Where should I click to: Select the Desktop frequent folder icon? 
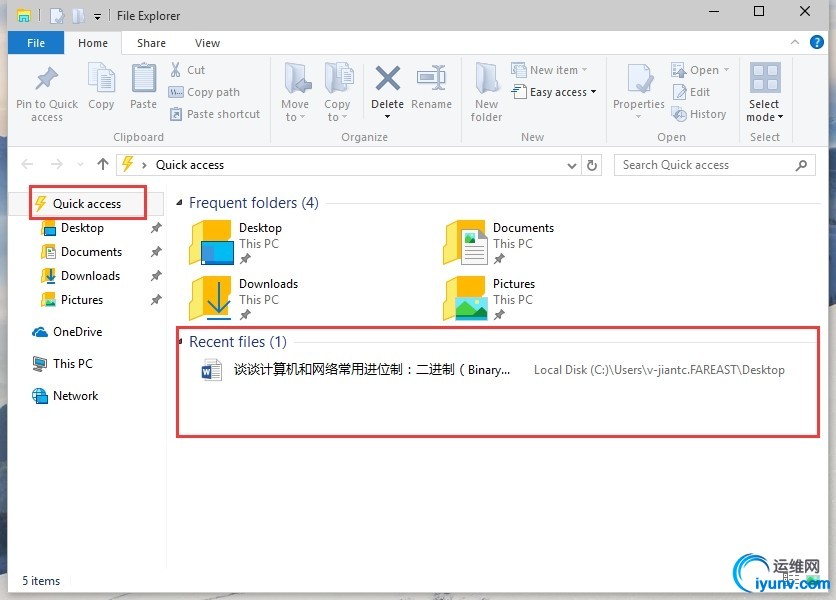pyautogui.click(x=212, y=243)
